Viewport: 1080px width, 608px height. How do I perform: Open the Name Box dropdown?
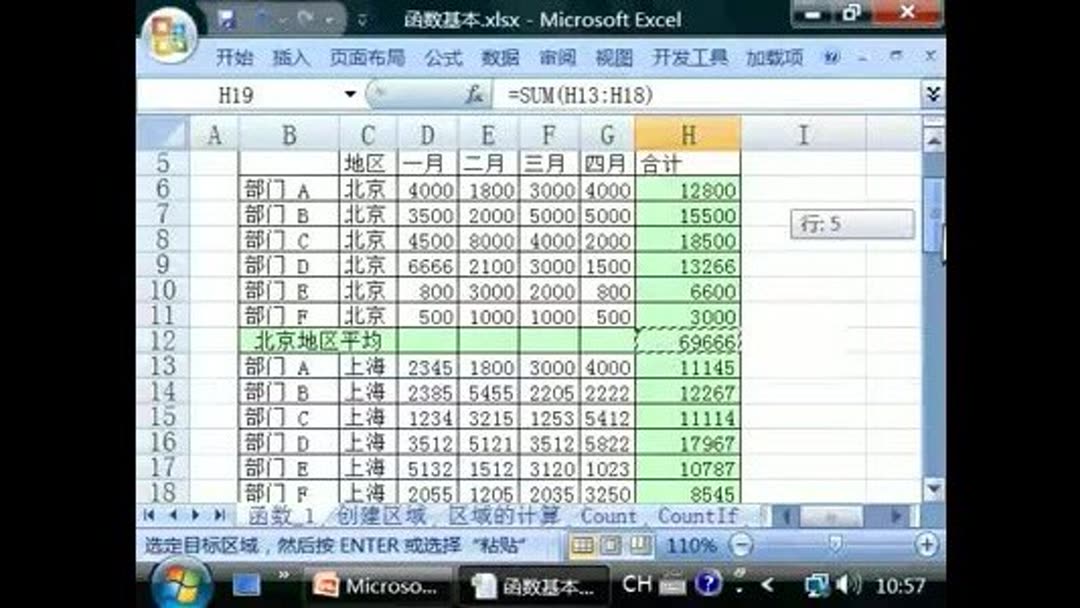[349, 92]
